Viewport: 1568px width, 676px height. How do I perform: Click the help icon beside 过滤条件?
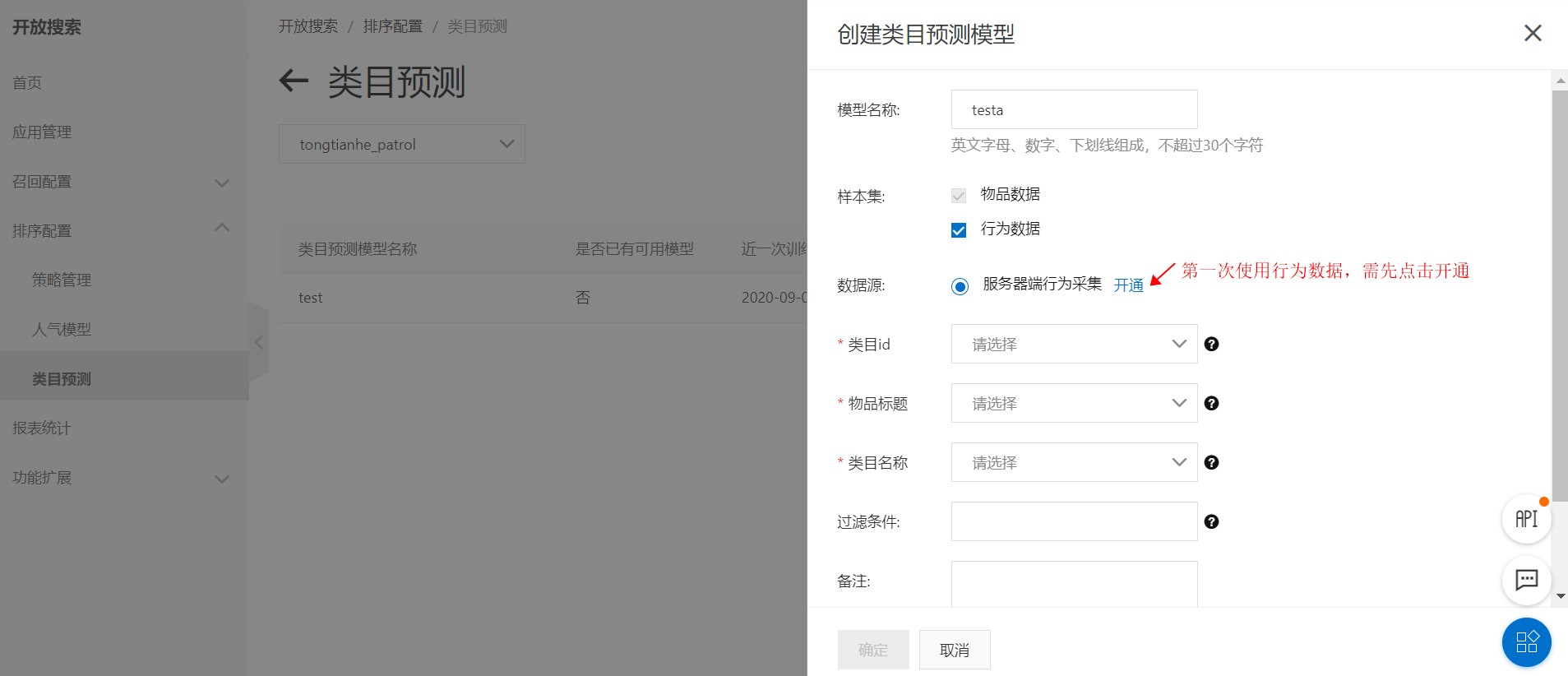(1211, 522)
